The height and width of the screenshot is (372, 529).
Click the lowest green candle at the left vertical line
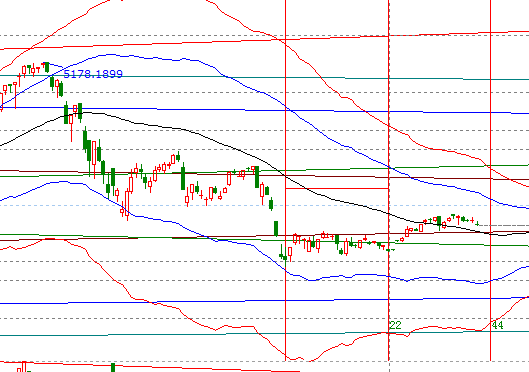pos(285,257)
